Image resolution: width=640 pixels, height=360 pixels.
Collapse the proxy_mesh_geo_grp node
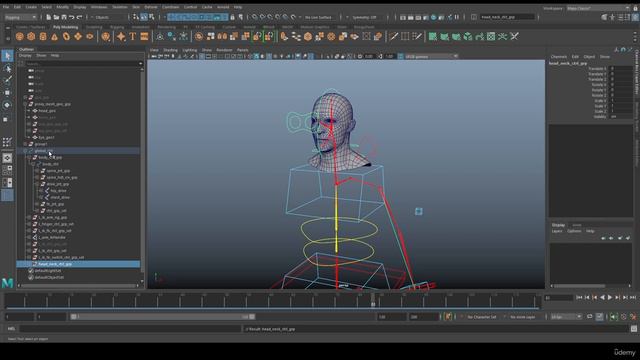(25, 104)
